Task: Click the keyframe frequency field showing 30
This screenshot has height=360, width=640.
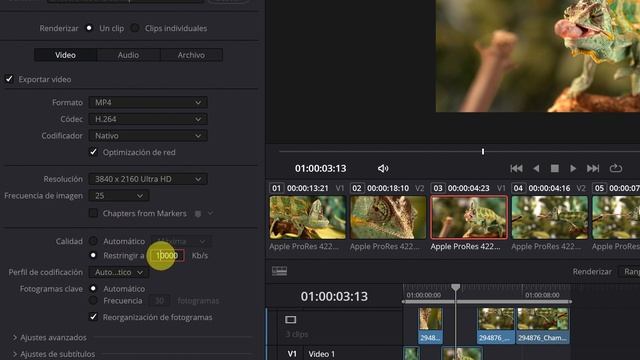Action: [160, 301]
